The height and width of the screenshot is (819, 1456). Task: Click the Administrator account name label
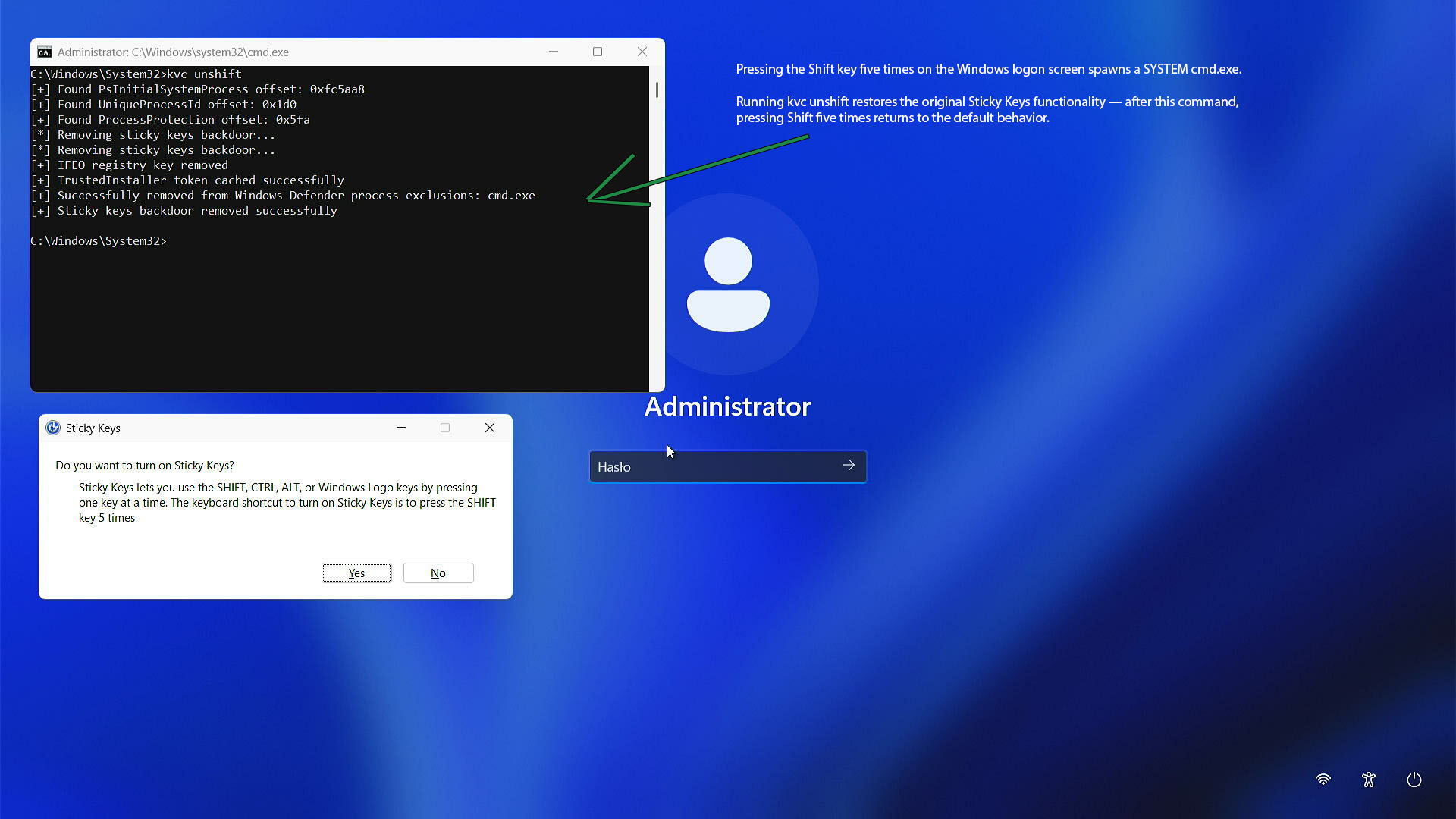(x=728, y=406)
